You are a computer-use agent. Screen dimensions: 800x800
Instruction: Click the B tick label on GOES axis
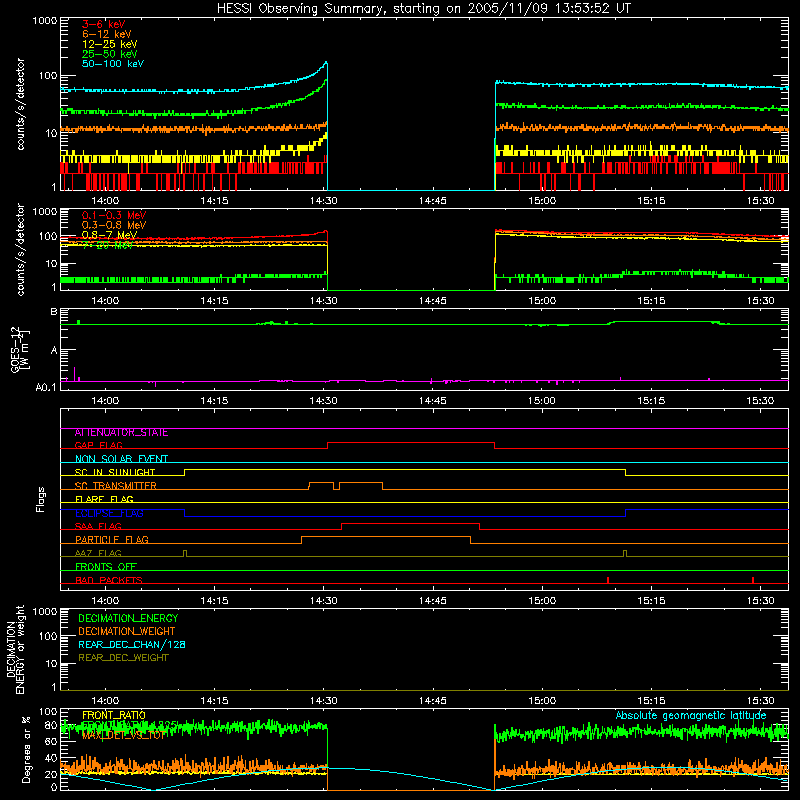(x=54, y=312)
